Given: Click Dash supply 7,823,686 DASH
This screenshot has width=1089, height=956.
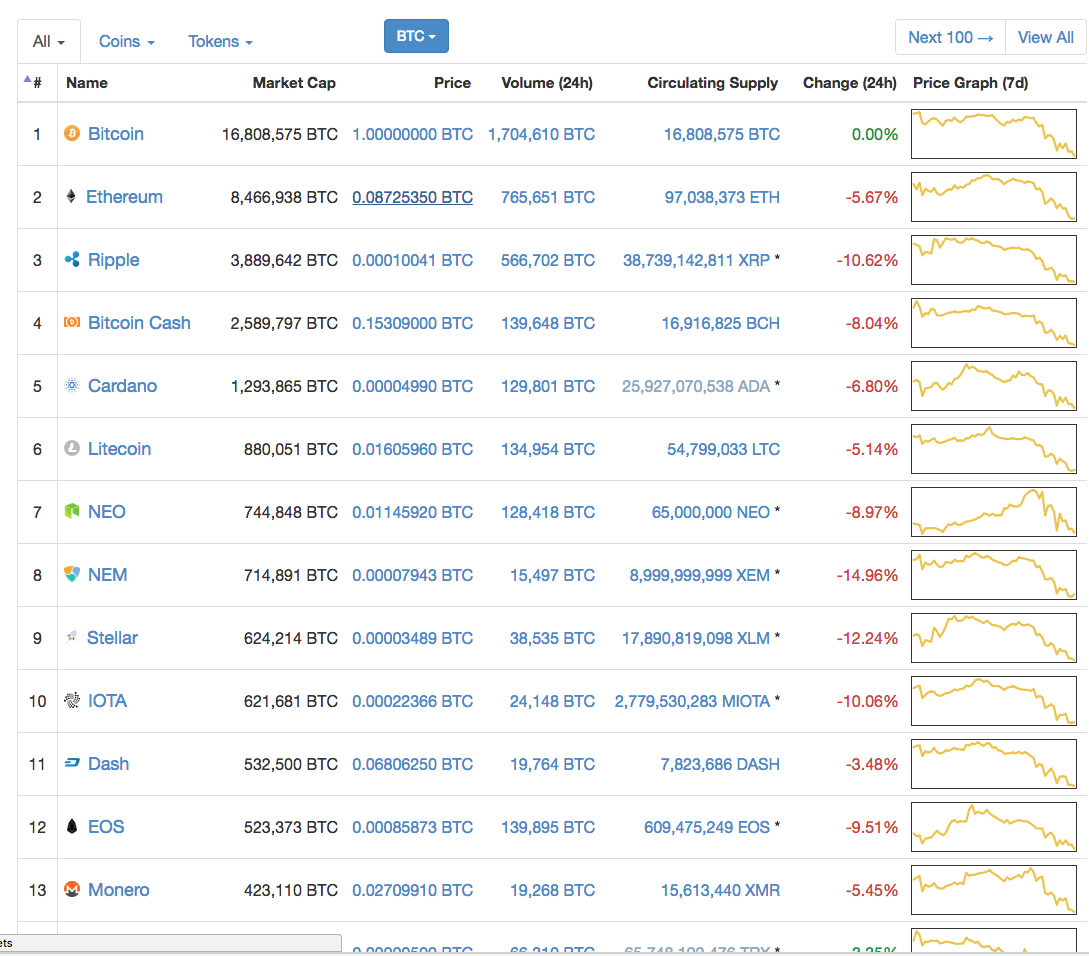Looking at the screenshot, I should pos(720,764).
